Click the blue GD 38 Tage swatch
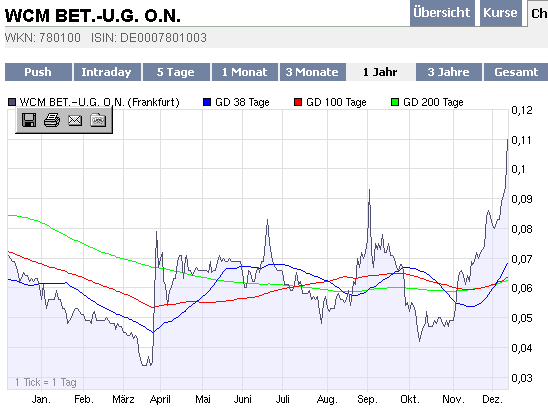548x408 pixels. pyautogui.click(x=207, y=102)
